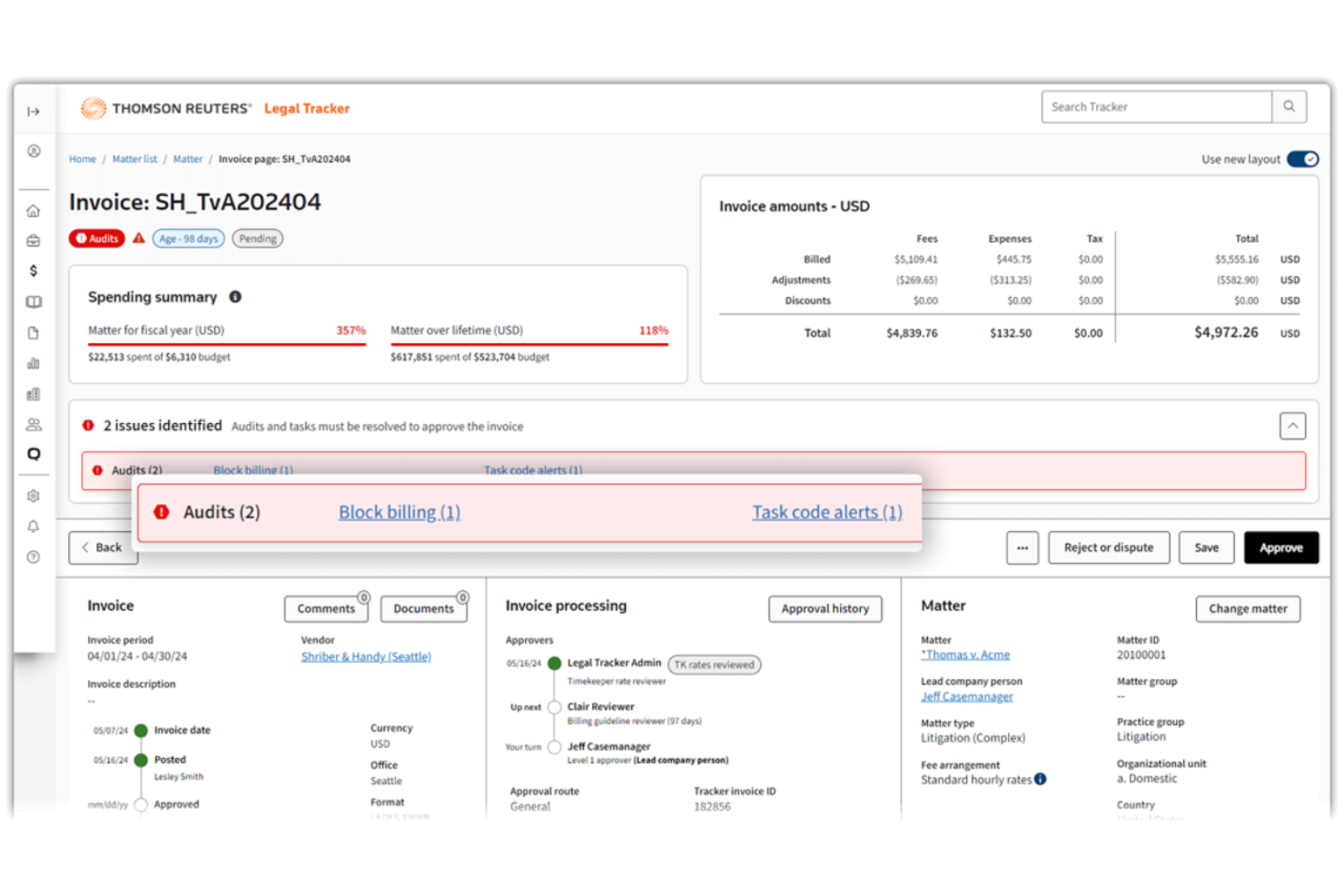
Task: Click the Spending summary info icon
Action: point(235,297)
